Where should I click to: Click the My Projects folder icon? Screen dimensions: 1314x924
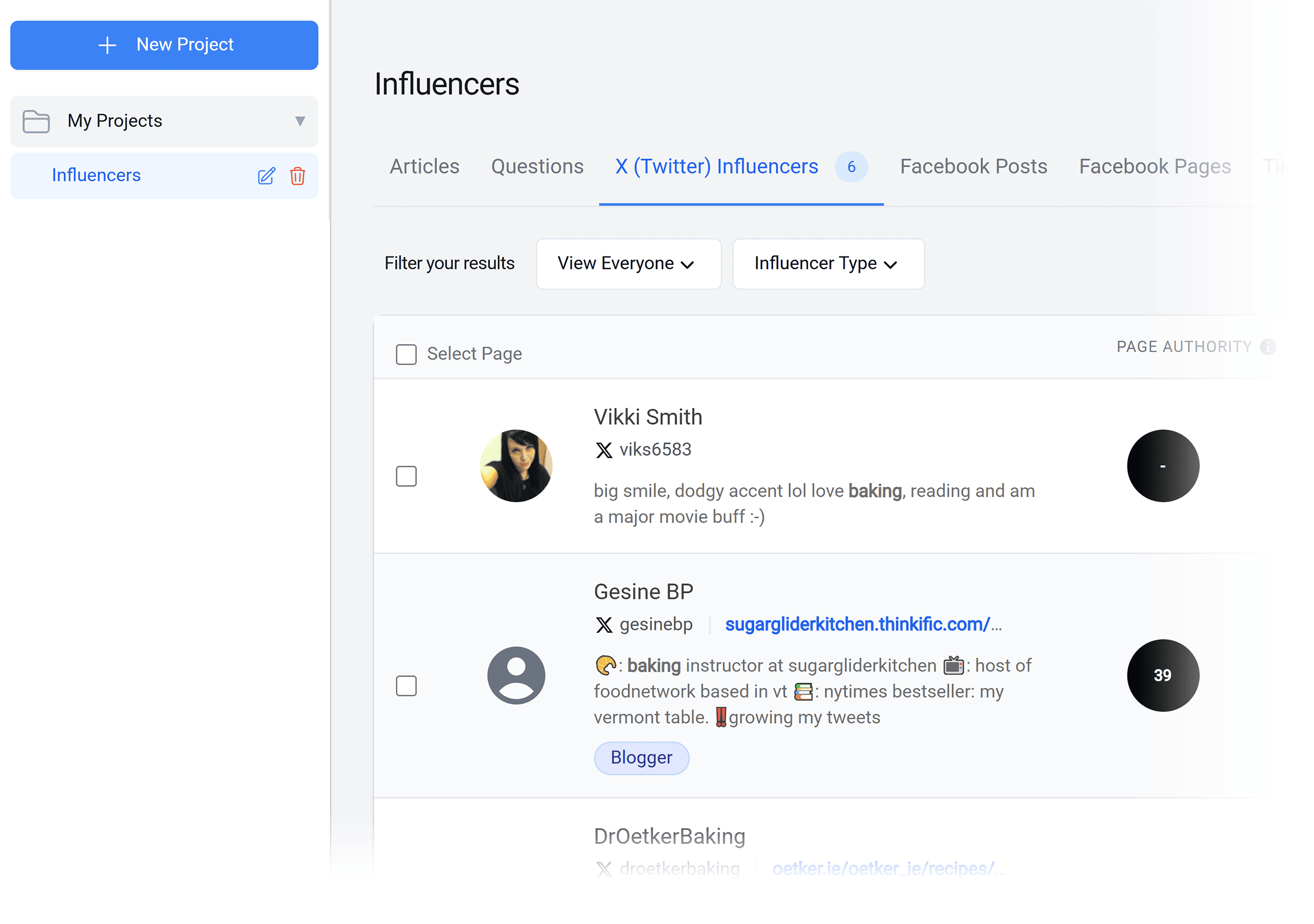(x=36, y=121)
